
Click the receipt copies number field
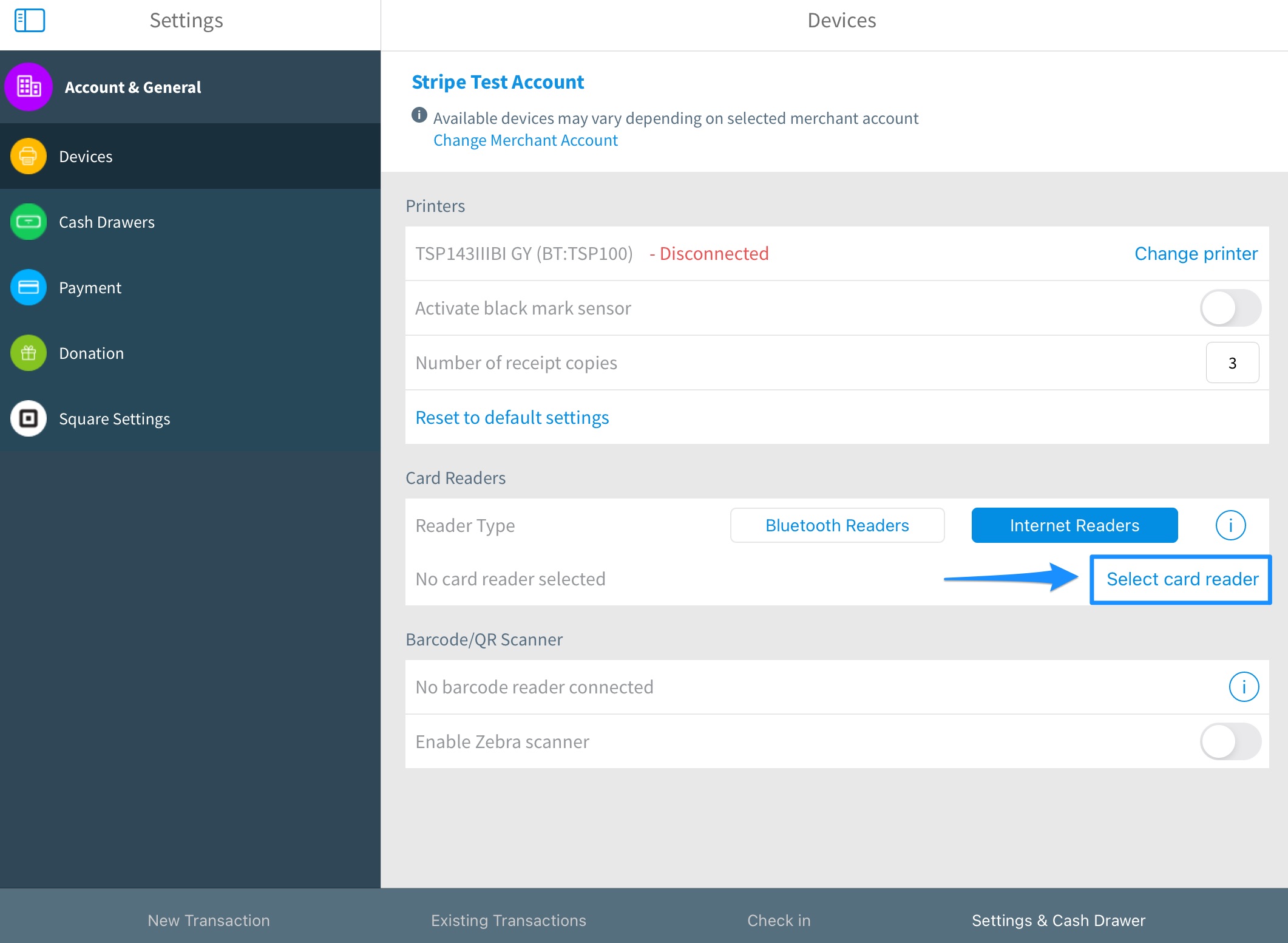pos(1232,363)
